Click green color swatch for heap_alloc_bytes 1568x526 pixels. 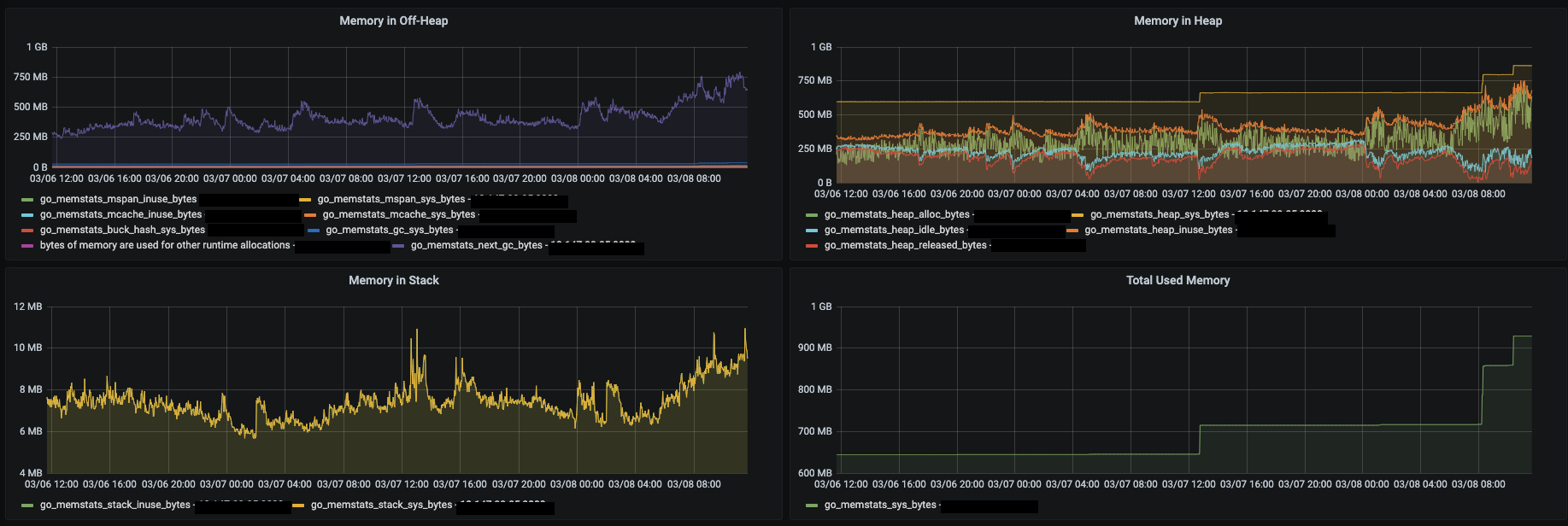pyautogui.click(x=812, y=215)
